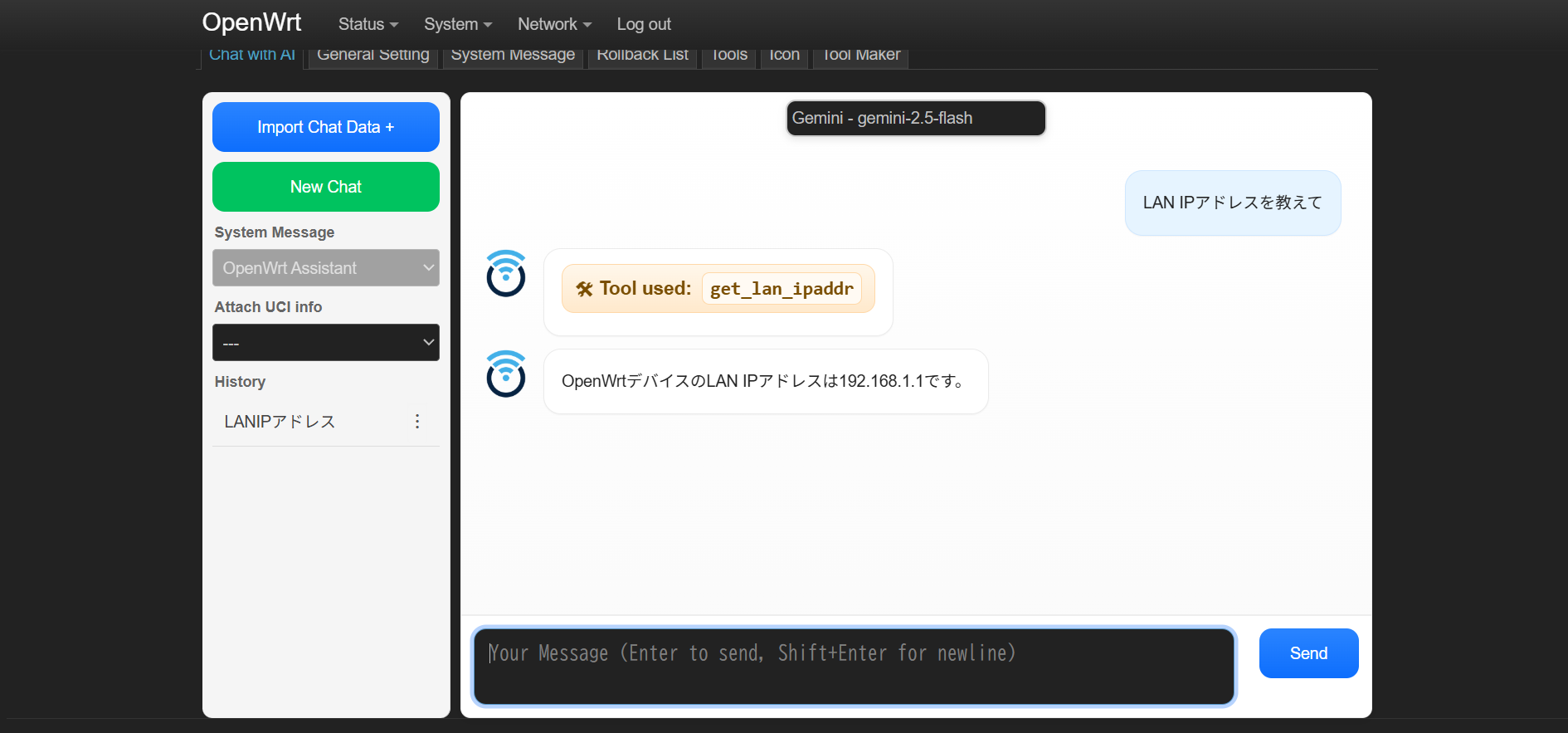
Task: Click the assistant avatar beside tool-used message
Action: tap(505, 273)
